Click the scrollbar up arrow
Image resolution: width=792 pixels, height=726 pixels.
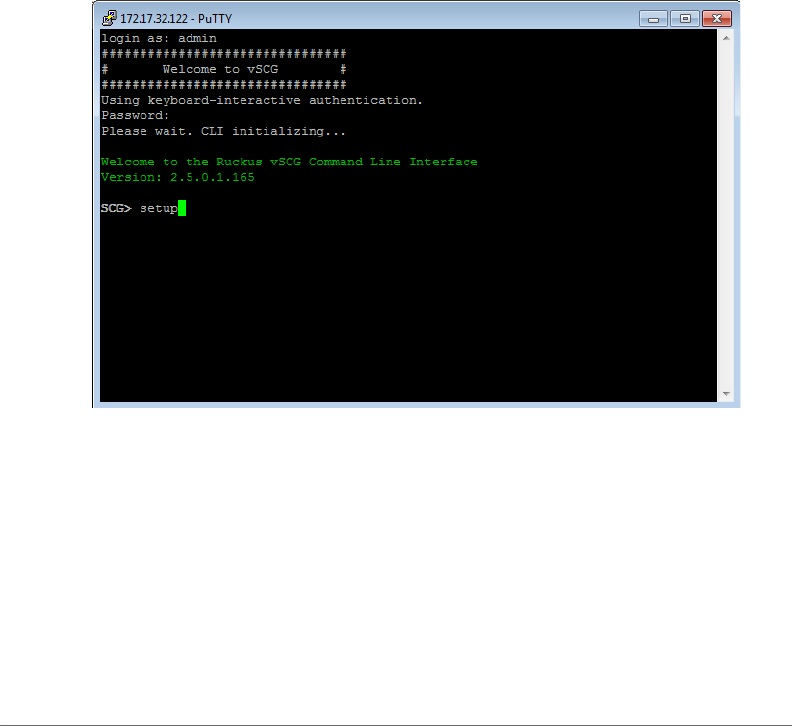coord(726,38)
